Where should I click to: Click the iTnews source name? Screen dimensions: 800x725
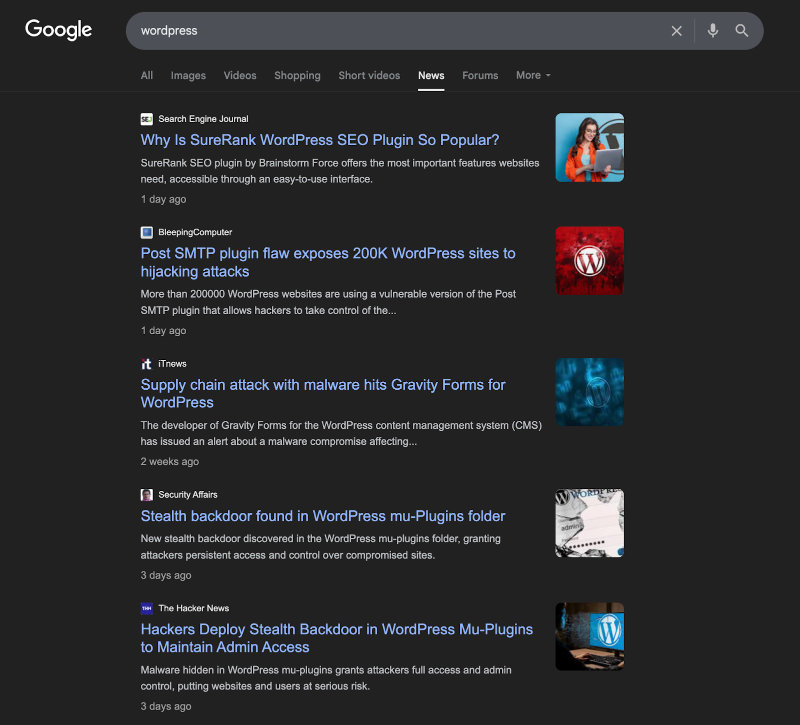172,364
